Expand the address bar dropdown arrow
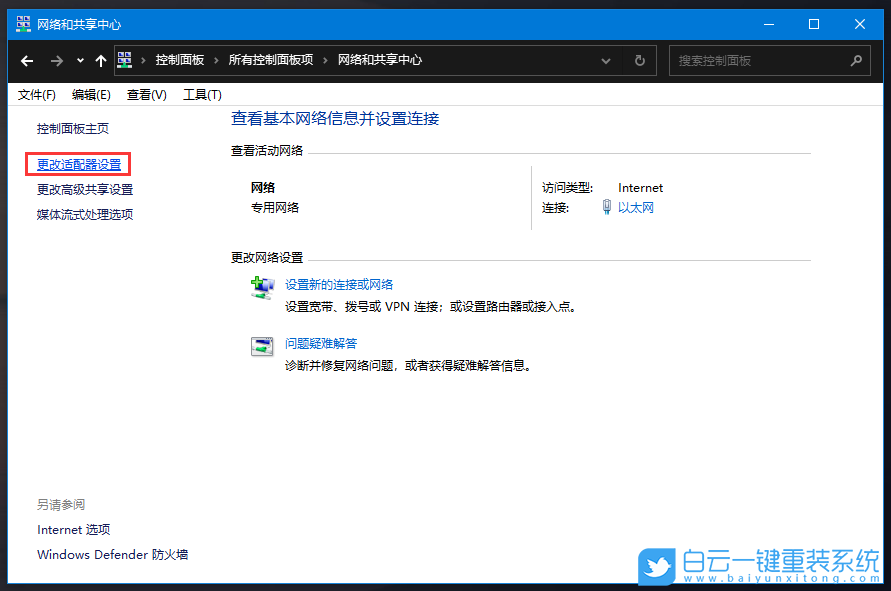The width and height of the screenshot is (891, 591). (606, 61)
